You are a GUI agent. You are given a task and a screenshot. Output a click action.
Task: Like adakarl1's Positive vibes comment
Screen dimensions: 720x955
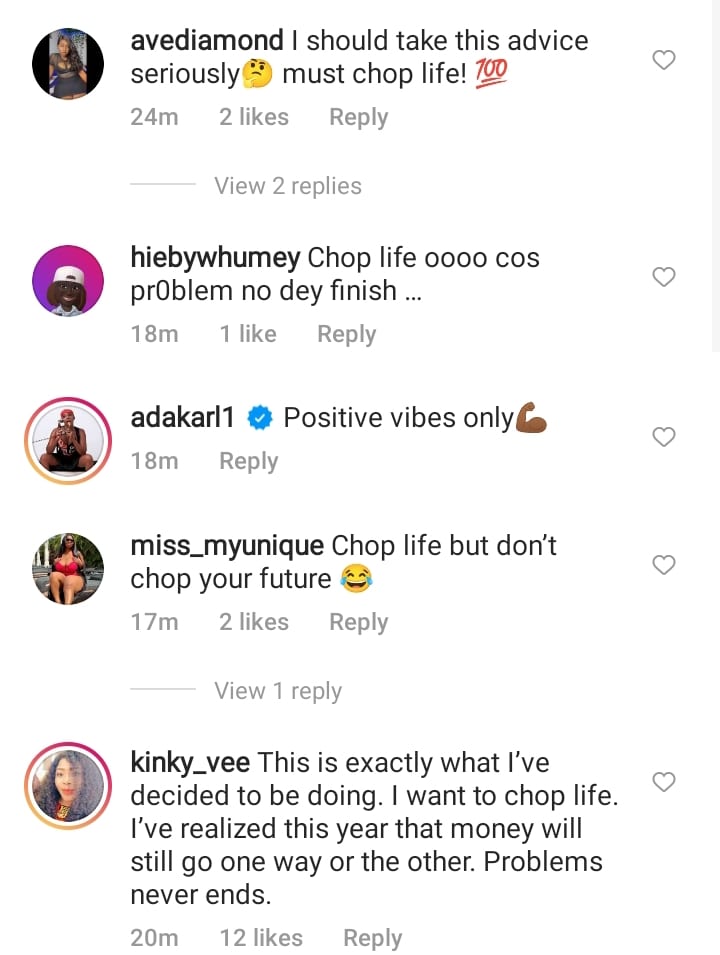[x=663, y=437]
